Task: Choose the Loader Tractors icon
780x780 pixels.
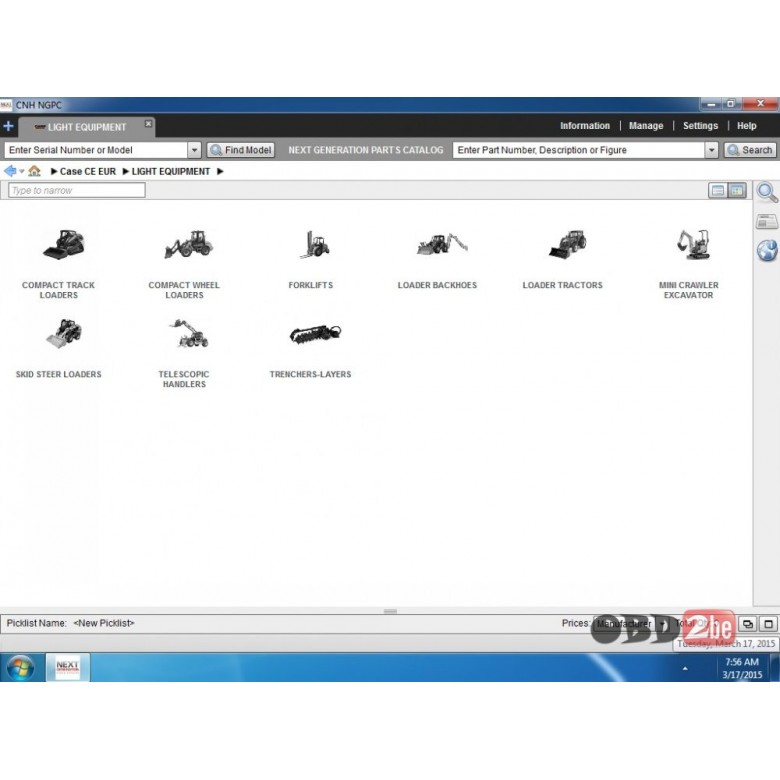Action: click(x=568, y=244)
